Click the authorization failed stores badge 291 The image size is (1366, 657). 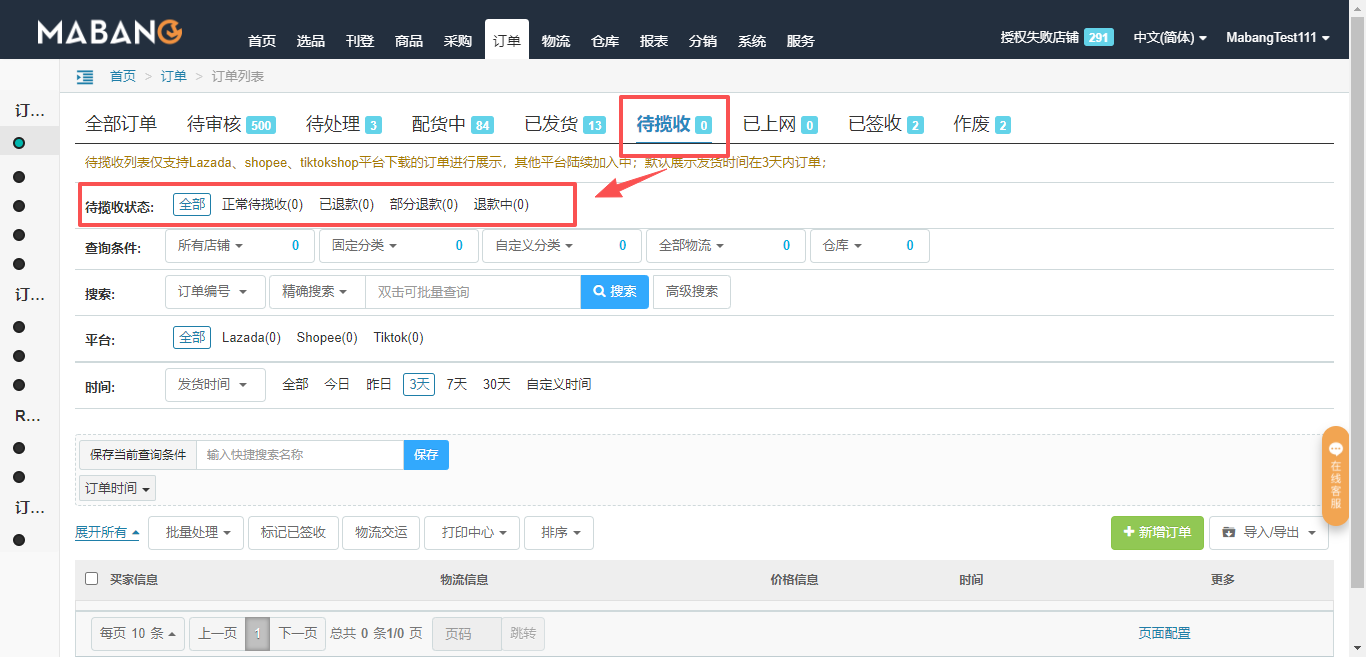1098,37
